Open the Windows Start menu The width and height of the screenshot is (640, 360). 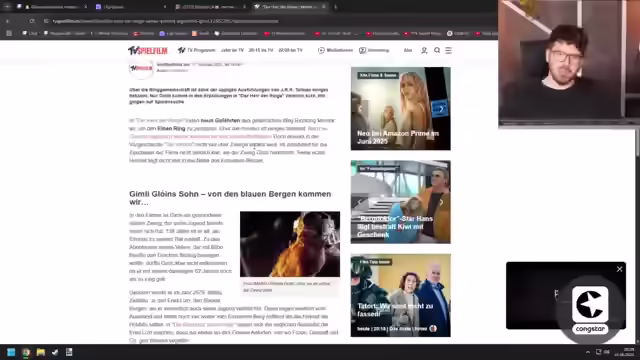click(x=11, y=352)
